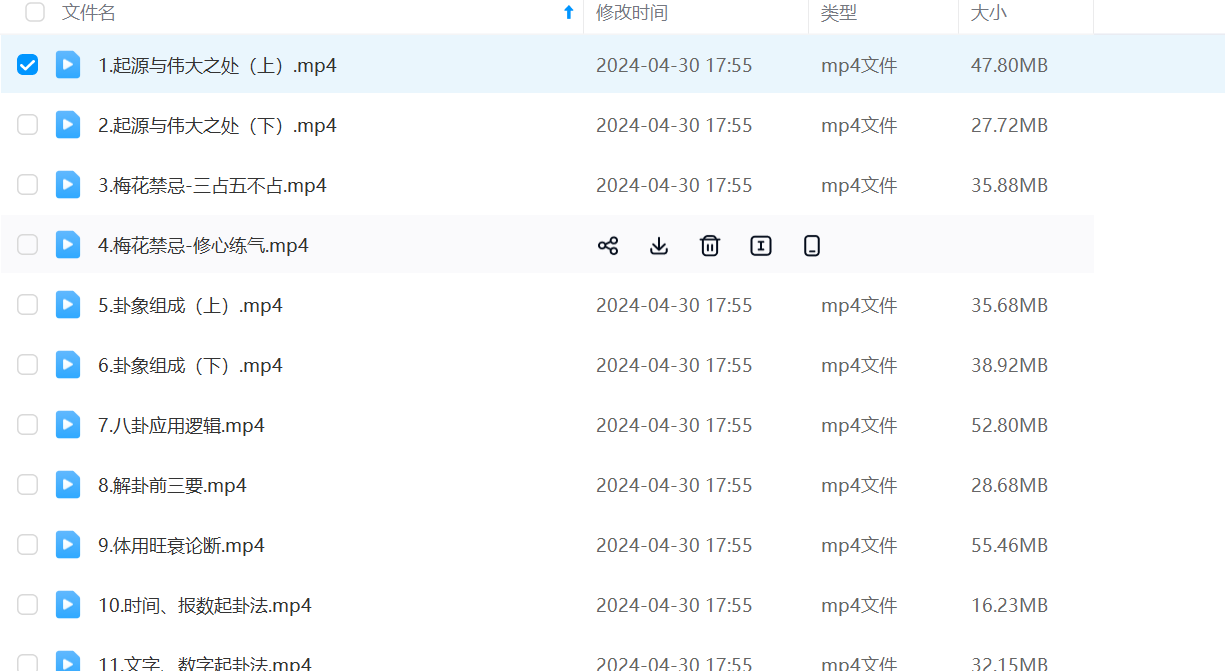Tick the checkbox for 3.梅花禁忌-三占五不占.mp4
Viewport: 1225px width, 671px height.
coord(28,185)
